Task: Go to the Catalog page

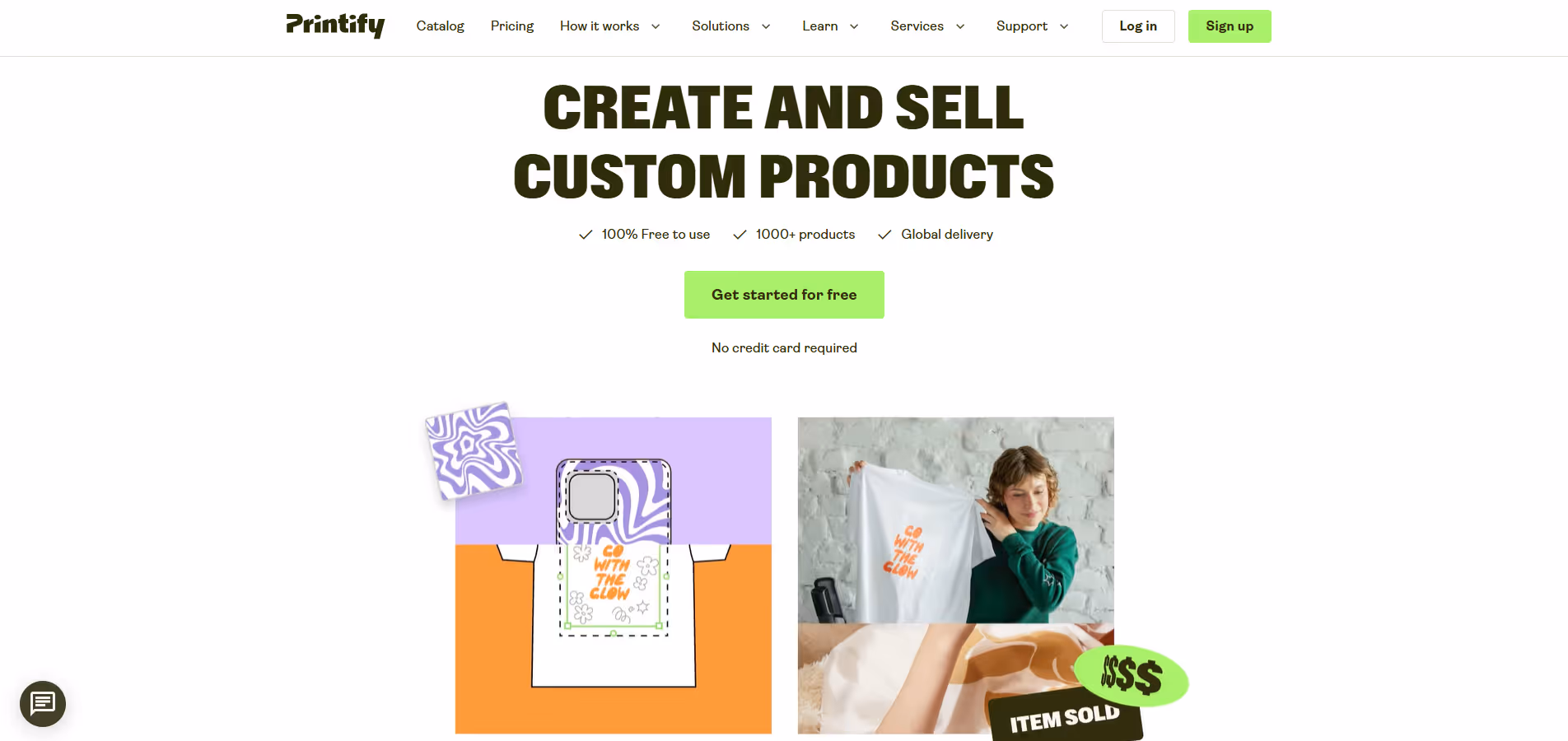Action: click(441, 26)
